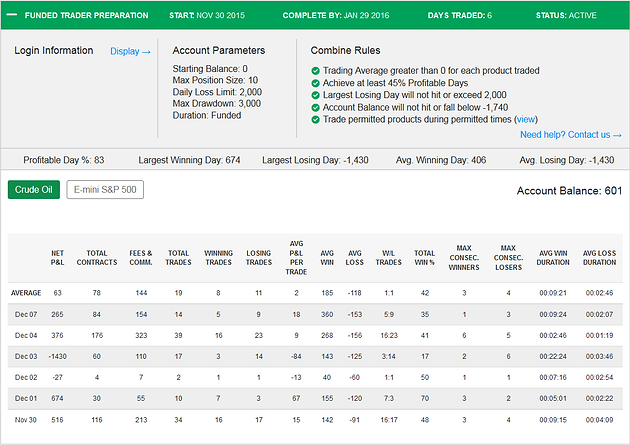Select the Dec 04 row label
Screen dimensions: 630x445
click(26, 335)
